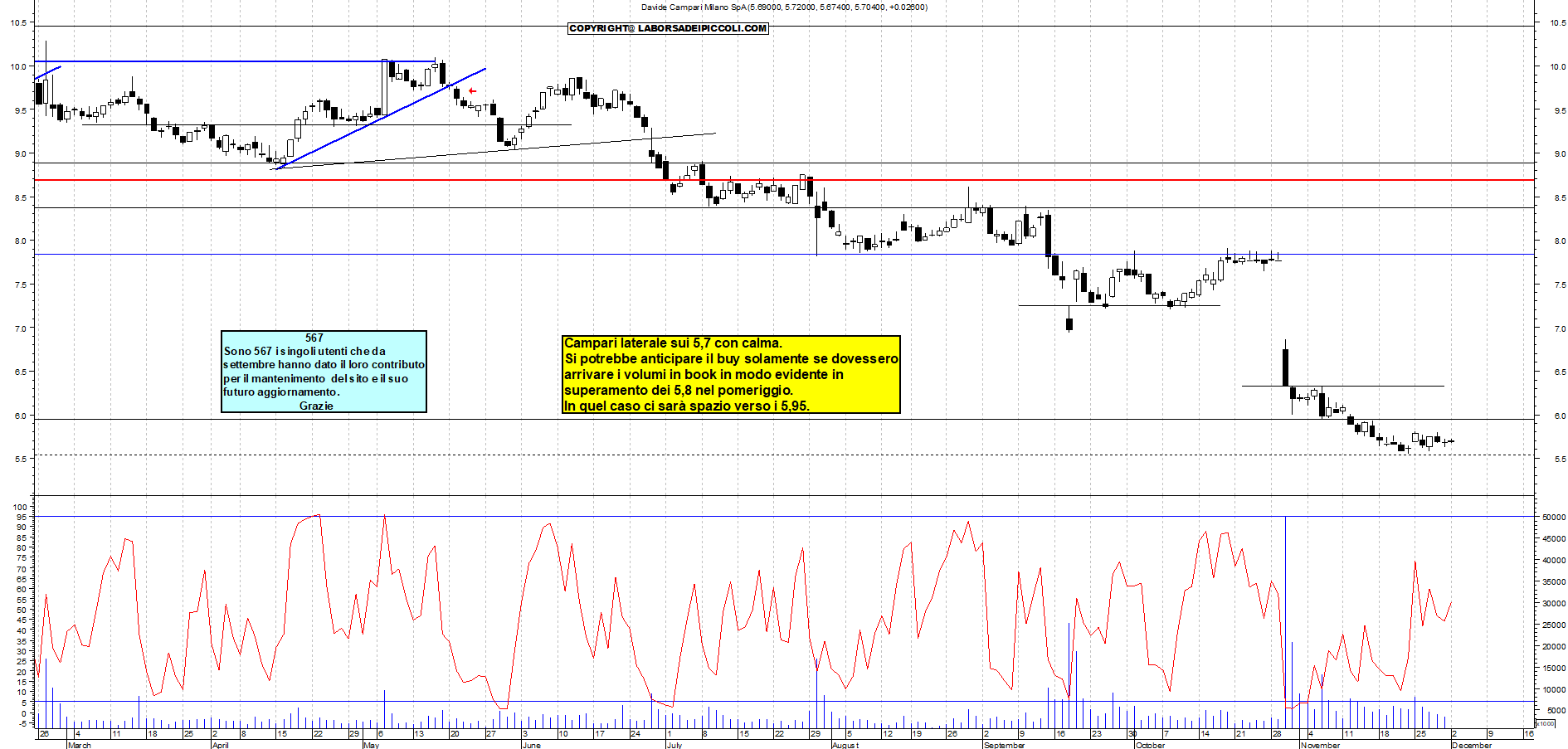Click the word 'Grazie' in the cyan note
The height and width of the screenshot is (749, 1568).
pos(316,406)
